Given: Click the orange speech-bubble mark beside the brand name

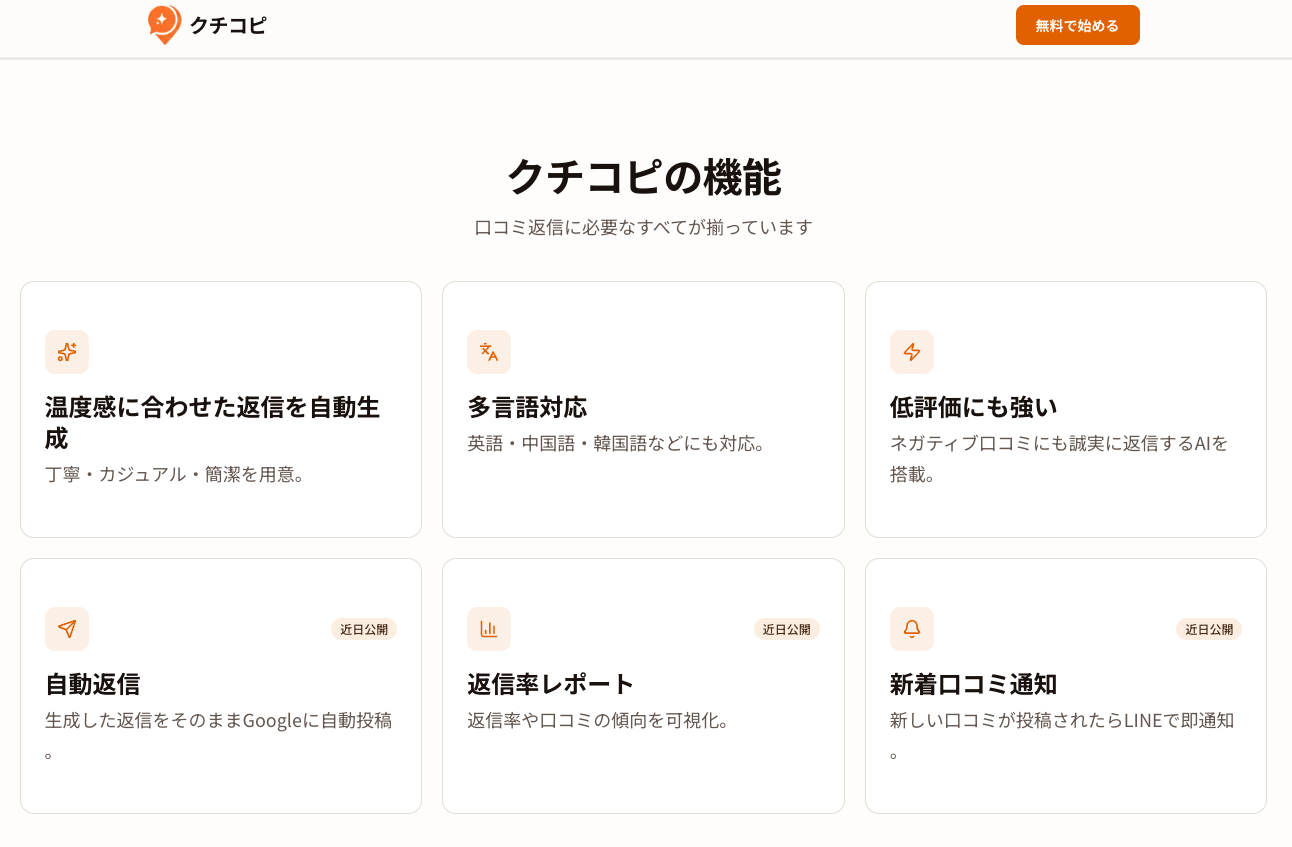Looking at the screenshot, I should pyautogui.click(x=164, y=25).
